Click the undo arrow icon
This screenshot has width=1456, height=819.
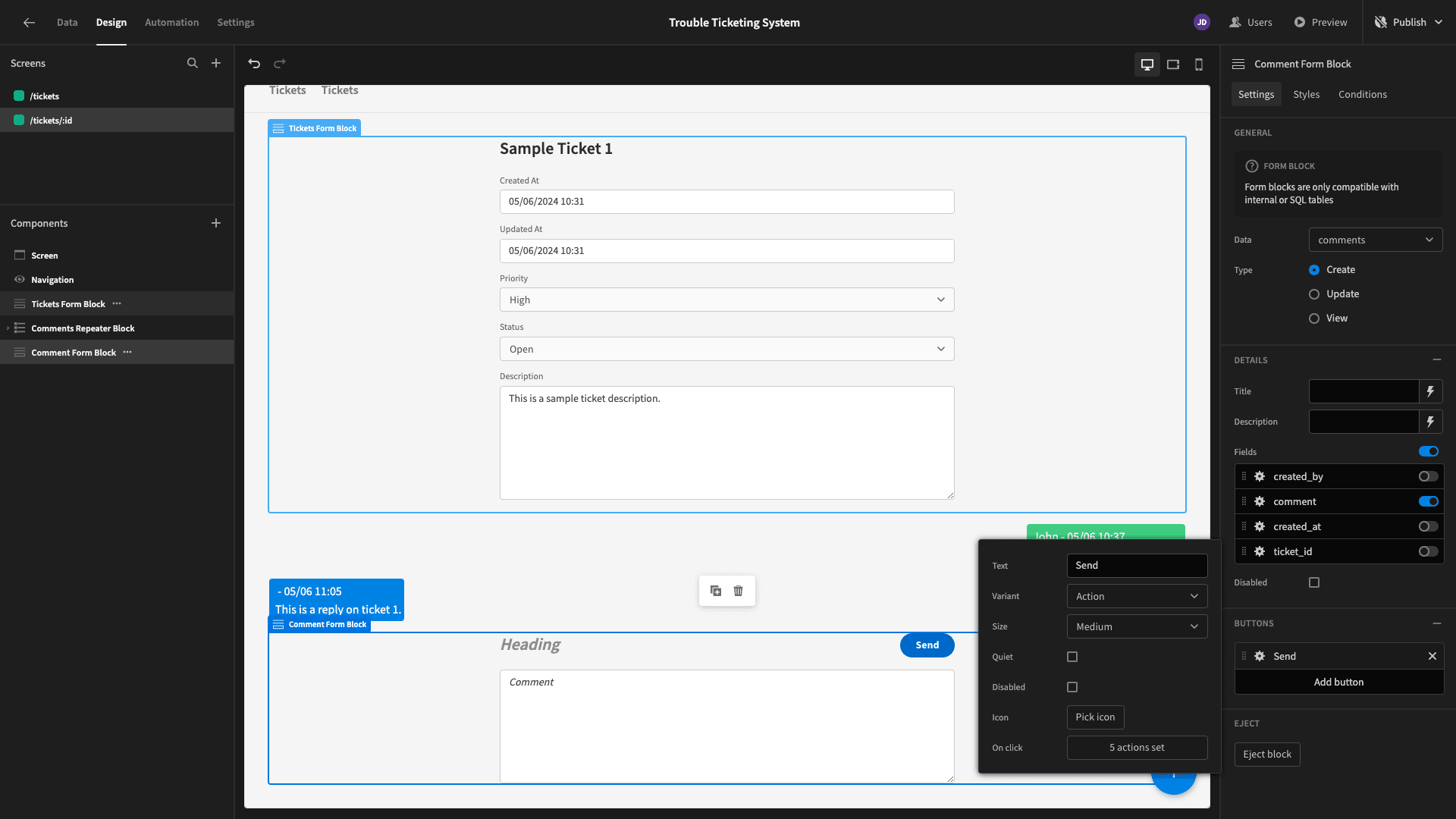coord(254,64)
